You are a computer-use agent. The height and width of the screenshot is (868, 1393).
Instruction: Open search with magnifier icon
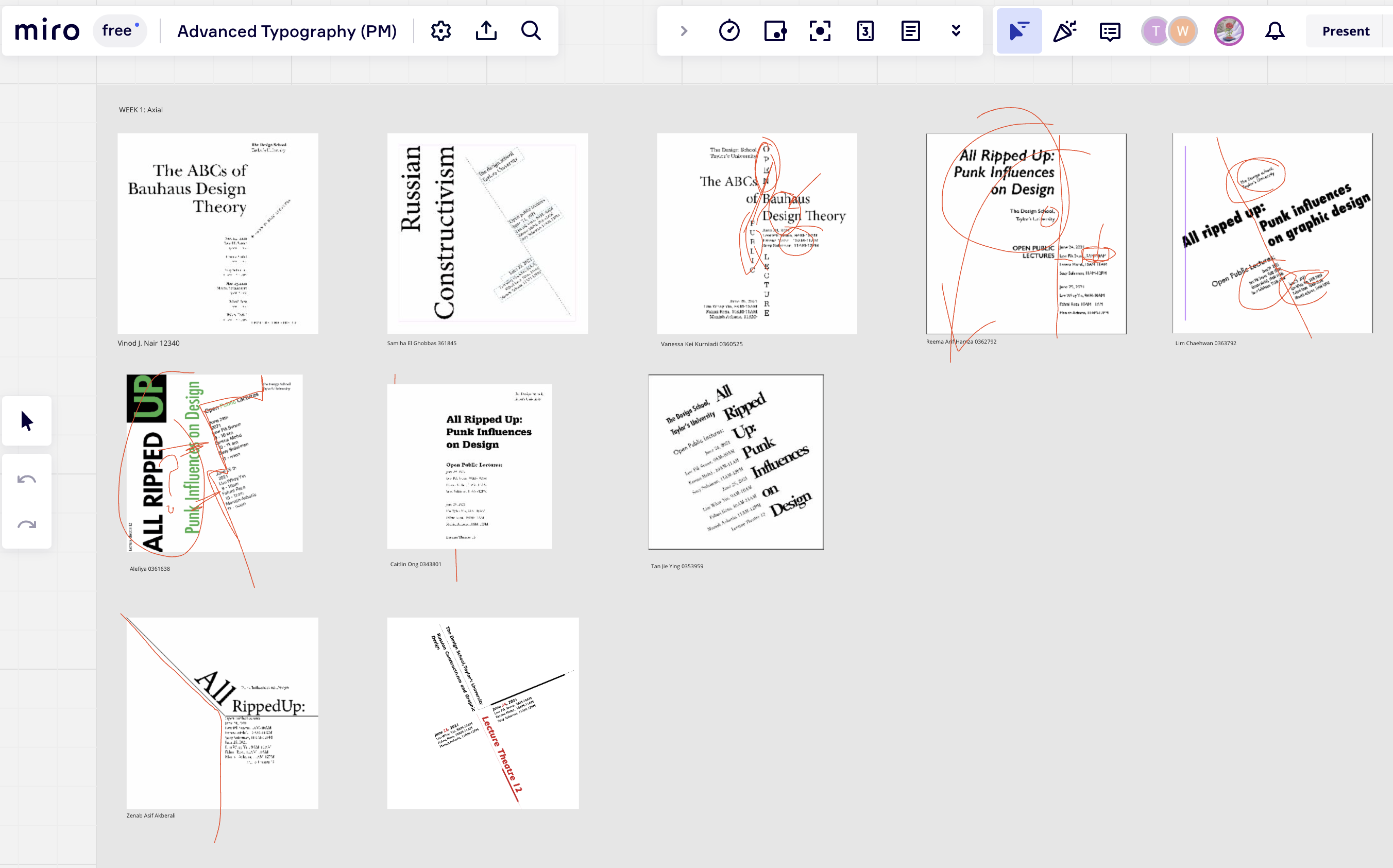tap(531, 31)
